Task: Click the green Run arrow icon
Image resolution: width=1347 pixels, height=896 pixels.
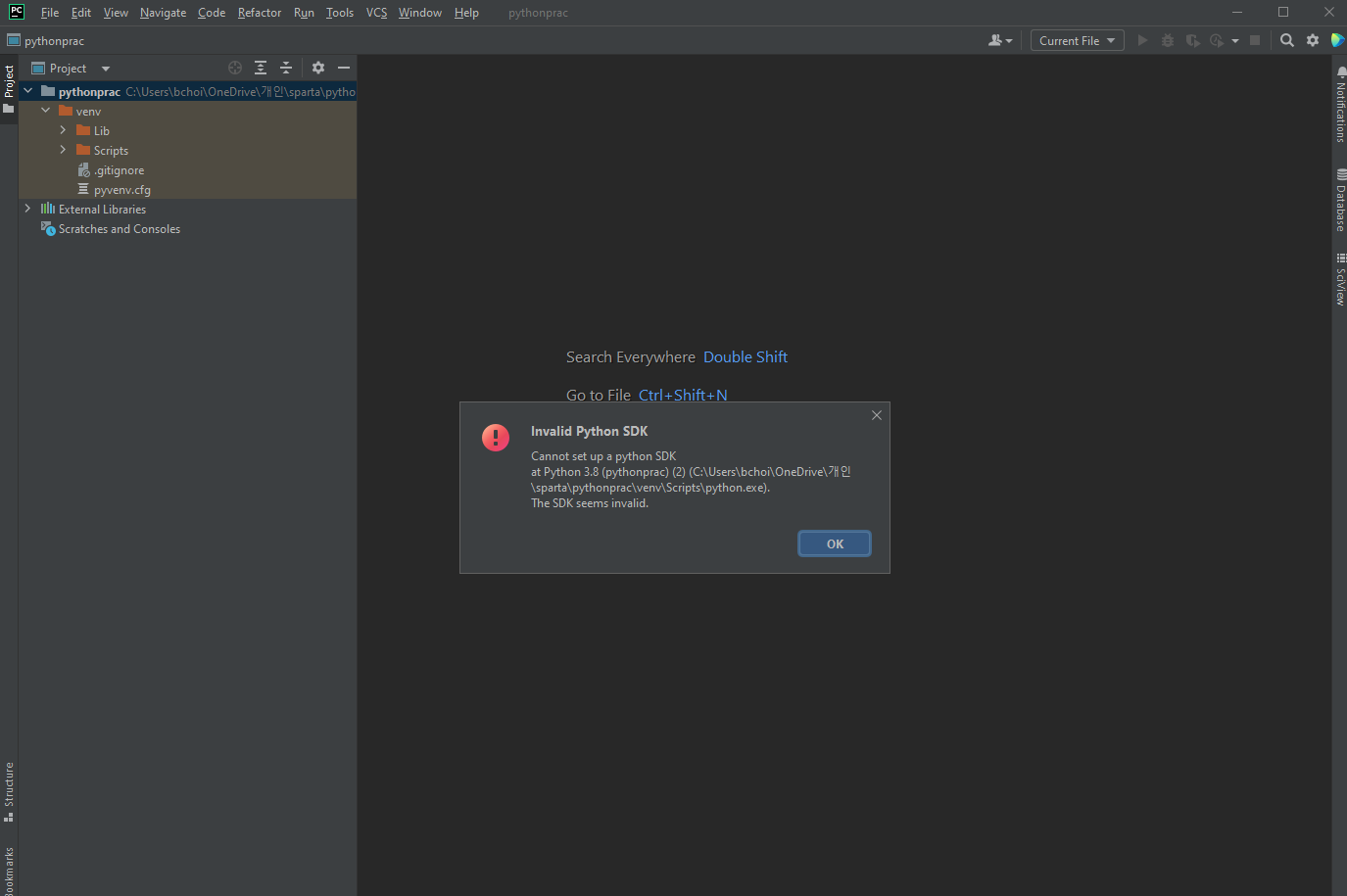Action: [x=1142, y=40]
